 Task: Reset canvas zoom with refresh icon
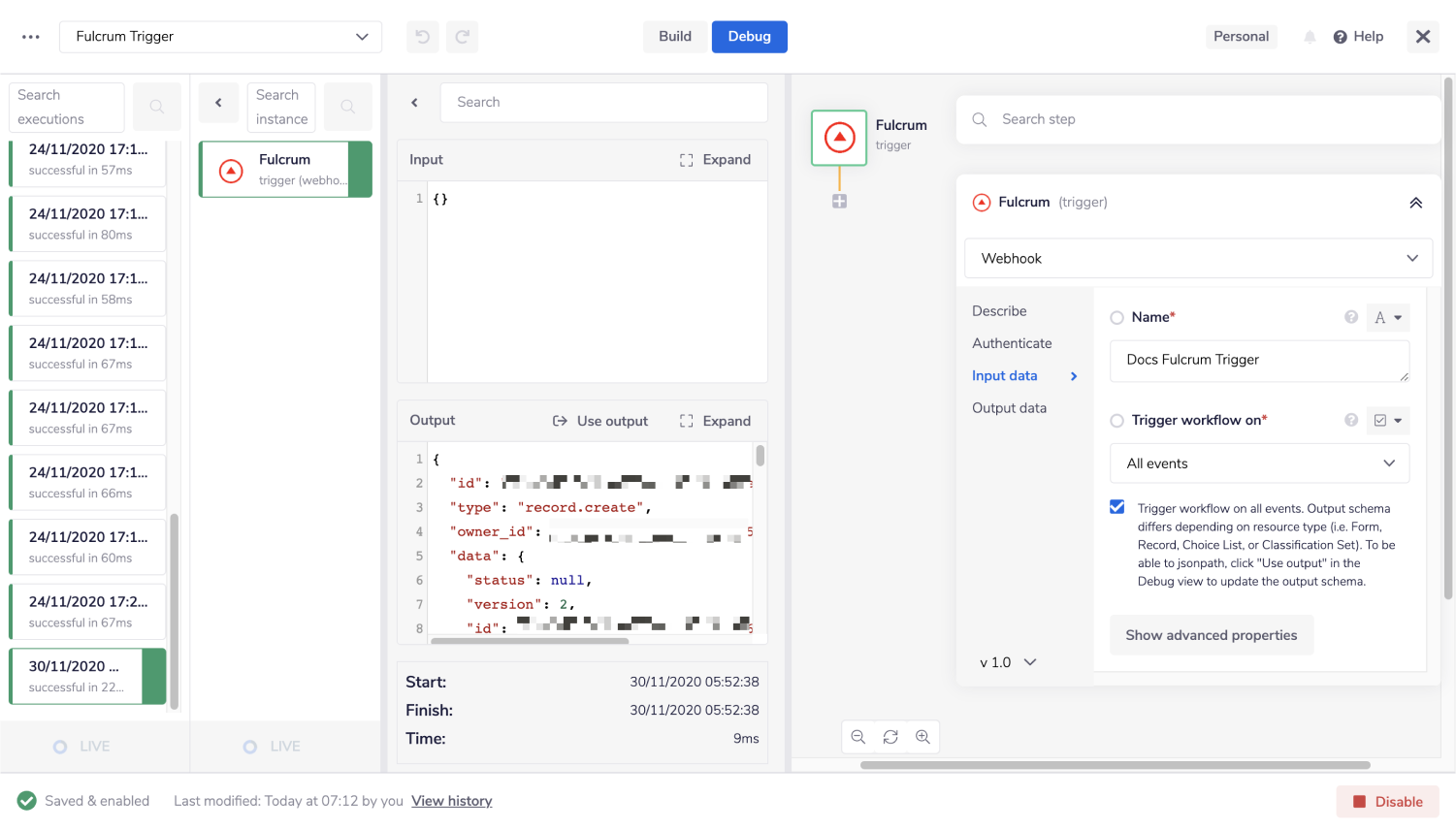coord(890,737)
